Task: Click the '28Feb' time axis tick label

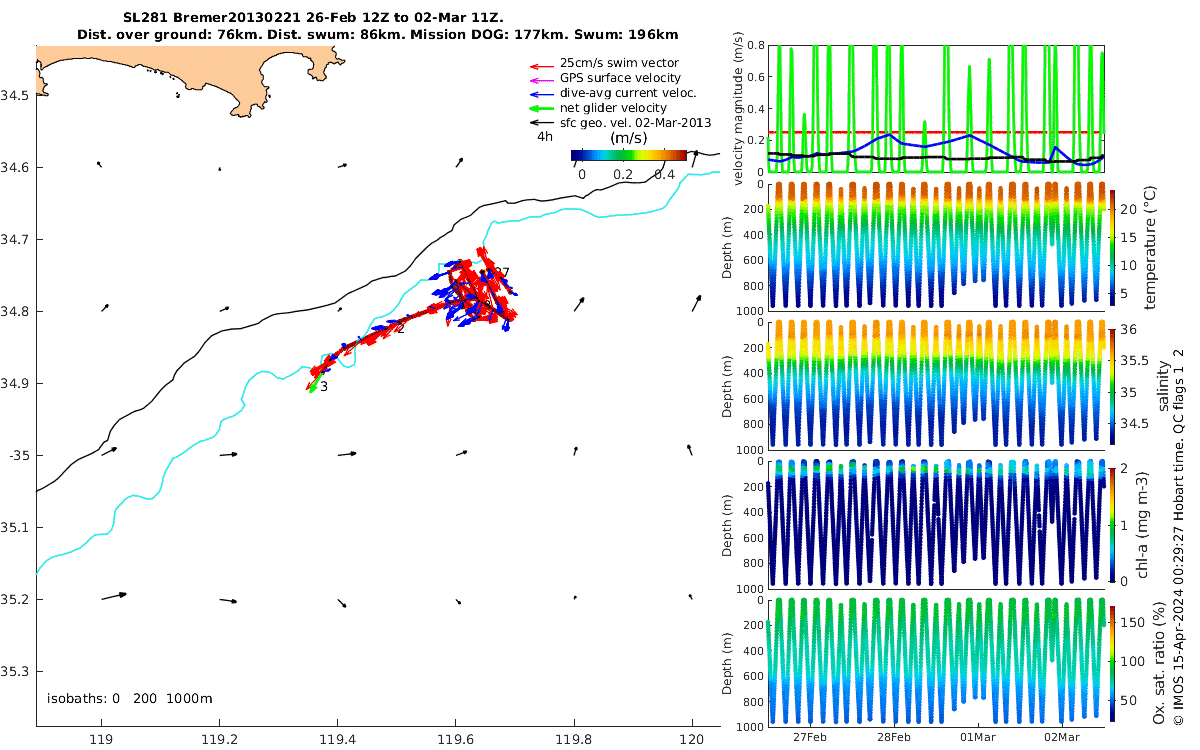Action: pyautogui.click(x=893, y=737)
